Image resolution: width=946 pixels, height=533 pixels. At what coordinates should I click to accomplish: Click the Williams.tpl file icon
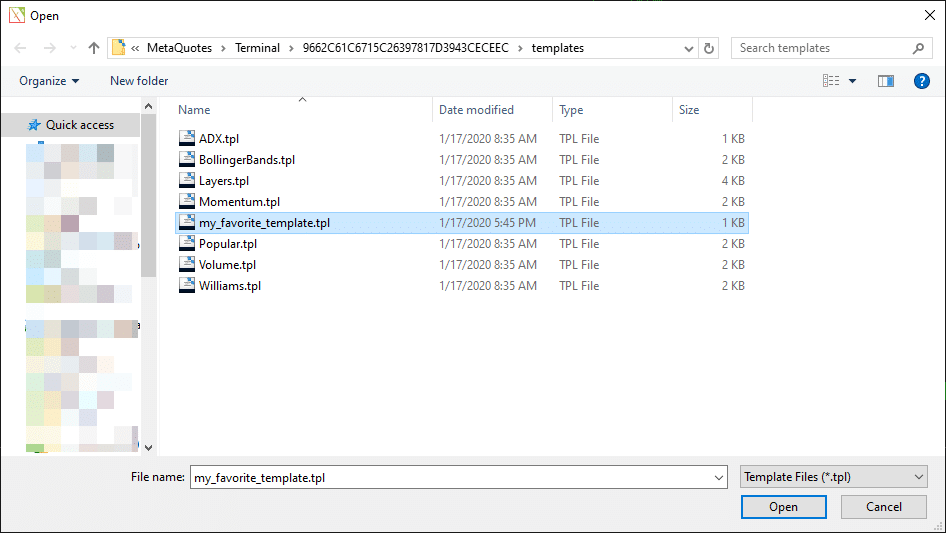click(187, 285)
